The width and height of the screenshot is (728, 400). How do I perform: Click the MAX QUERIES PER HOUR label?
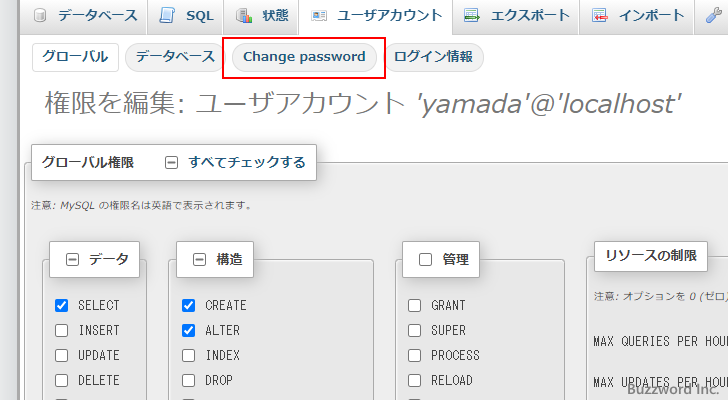pos(661,342)
